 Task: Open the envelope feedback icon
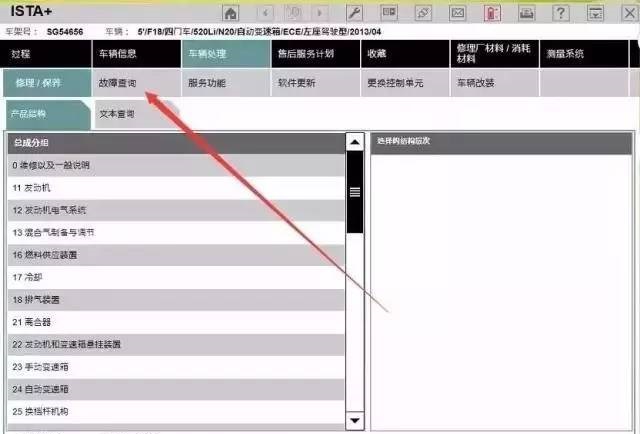click(458, 13)
